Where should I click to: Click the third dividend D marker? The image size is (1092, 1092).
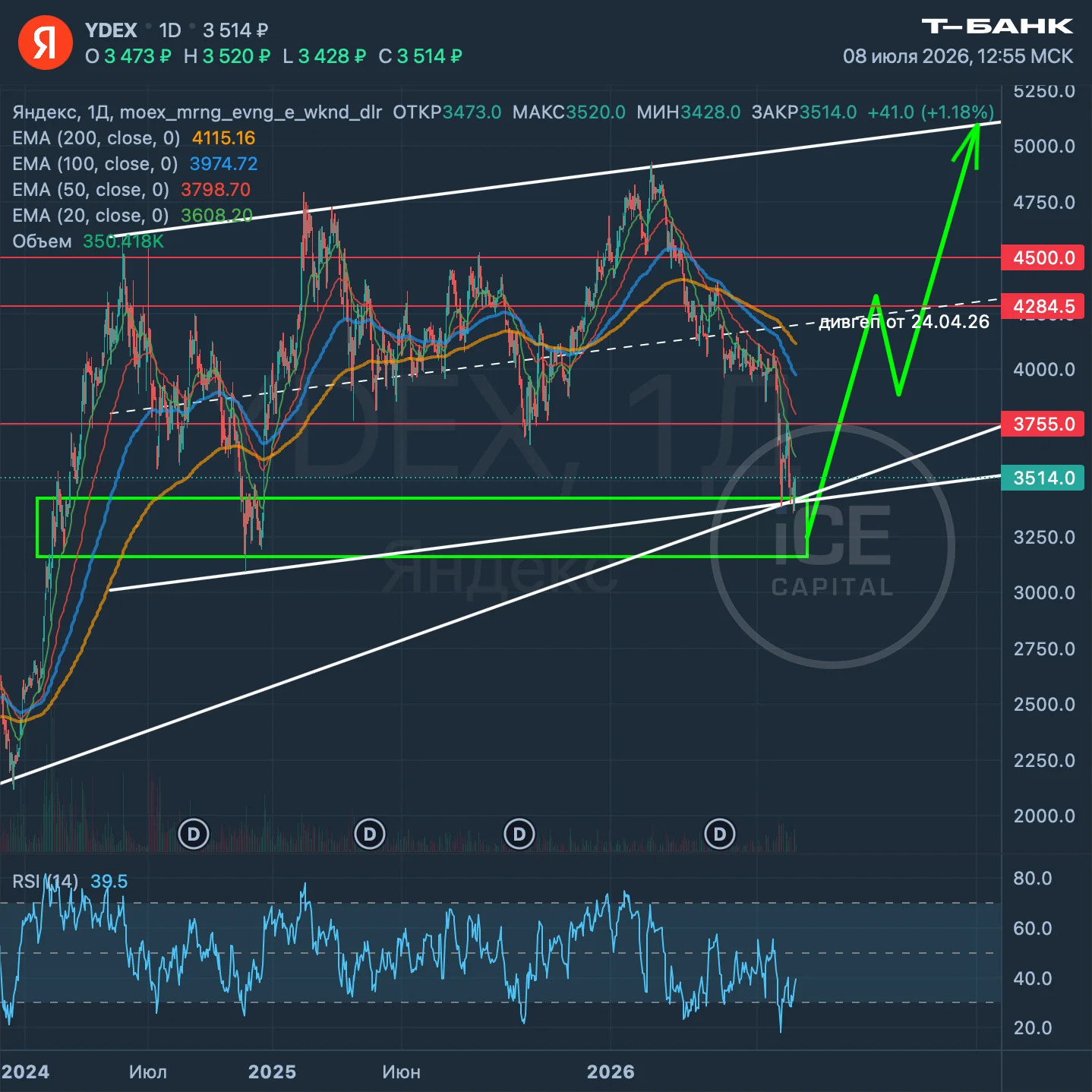pyautogui.click(x=519, y=835)
